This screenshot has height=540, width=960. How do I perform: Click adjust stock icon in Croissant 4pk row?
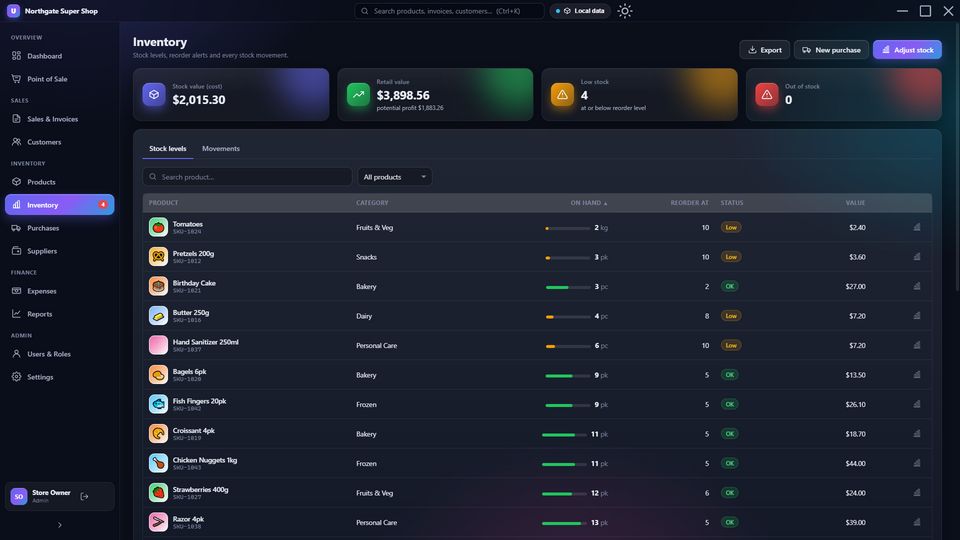point(917,433)
